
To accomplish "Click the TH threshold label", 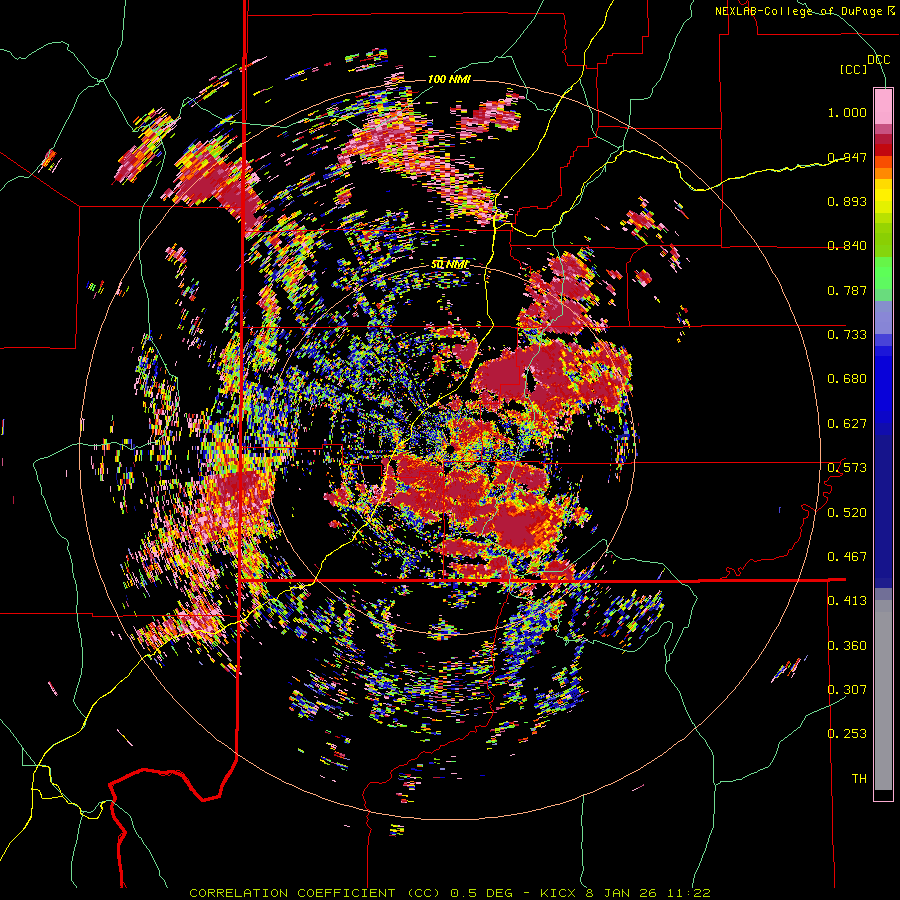I will pyautogui.click(x=859, y=779).
